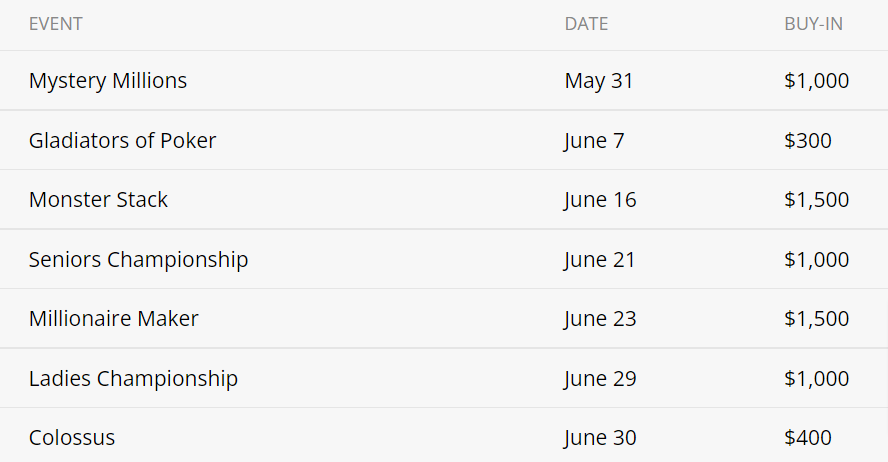Viewport: 888px width, 462px height.
Task: Select the June 16 date cell
Action: tap(600, 200)
